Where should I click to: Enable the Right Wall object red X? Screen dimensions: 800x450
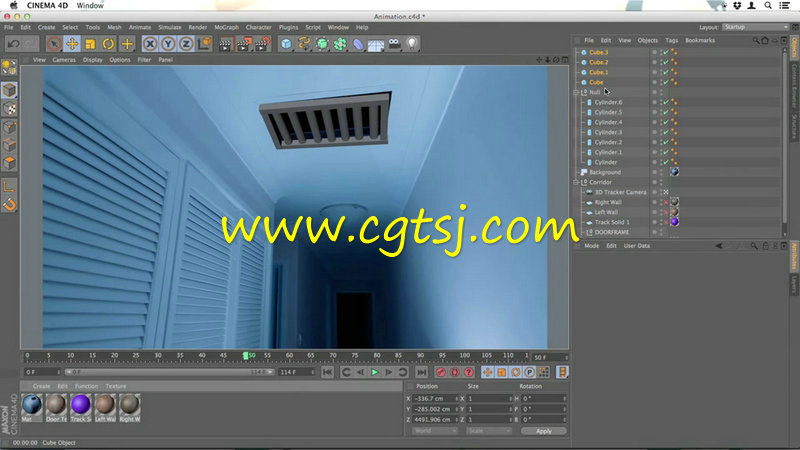click(x=666, y=203)
